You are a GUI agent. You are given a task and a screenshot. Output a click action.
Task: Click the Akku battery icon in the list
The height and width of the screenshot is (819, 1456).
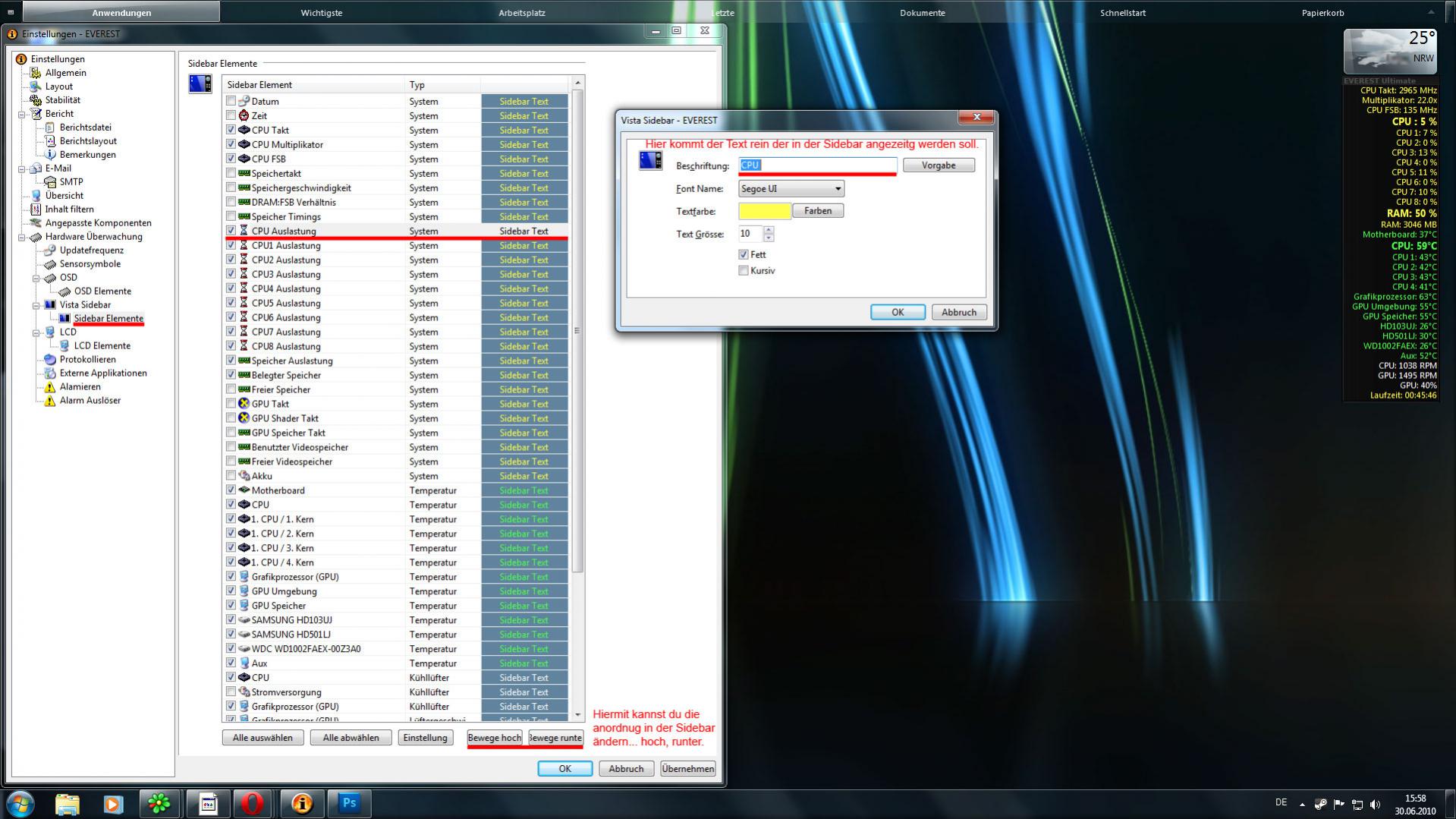[244, 476]
